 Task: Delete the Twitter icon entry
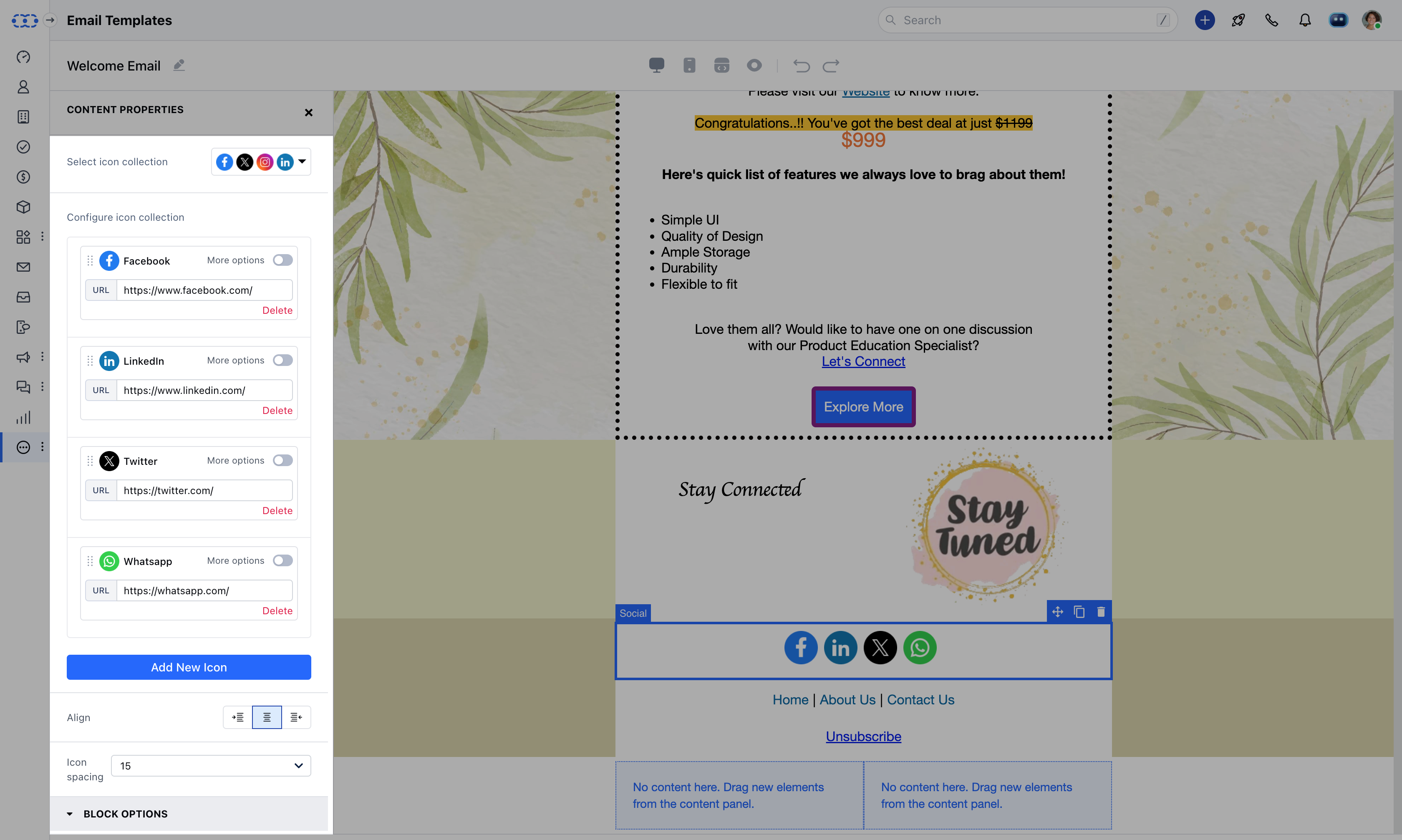pyautogui.click(x=277, y=511)
